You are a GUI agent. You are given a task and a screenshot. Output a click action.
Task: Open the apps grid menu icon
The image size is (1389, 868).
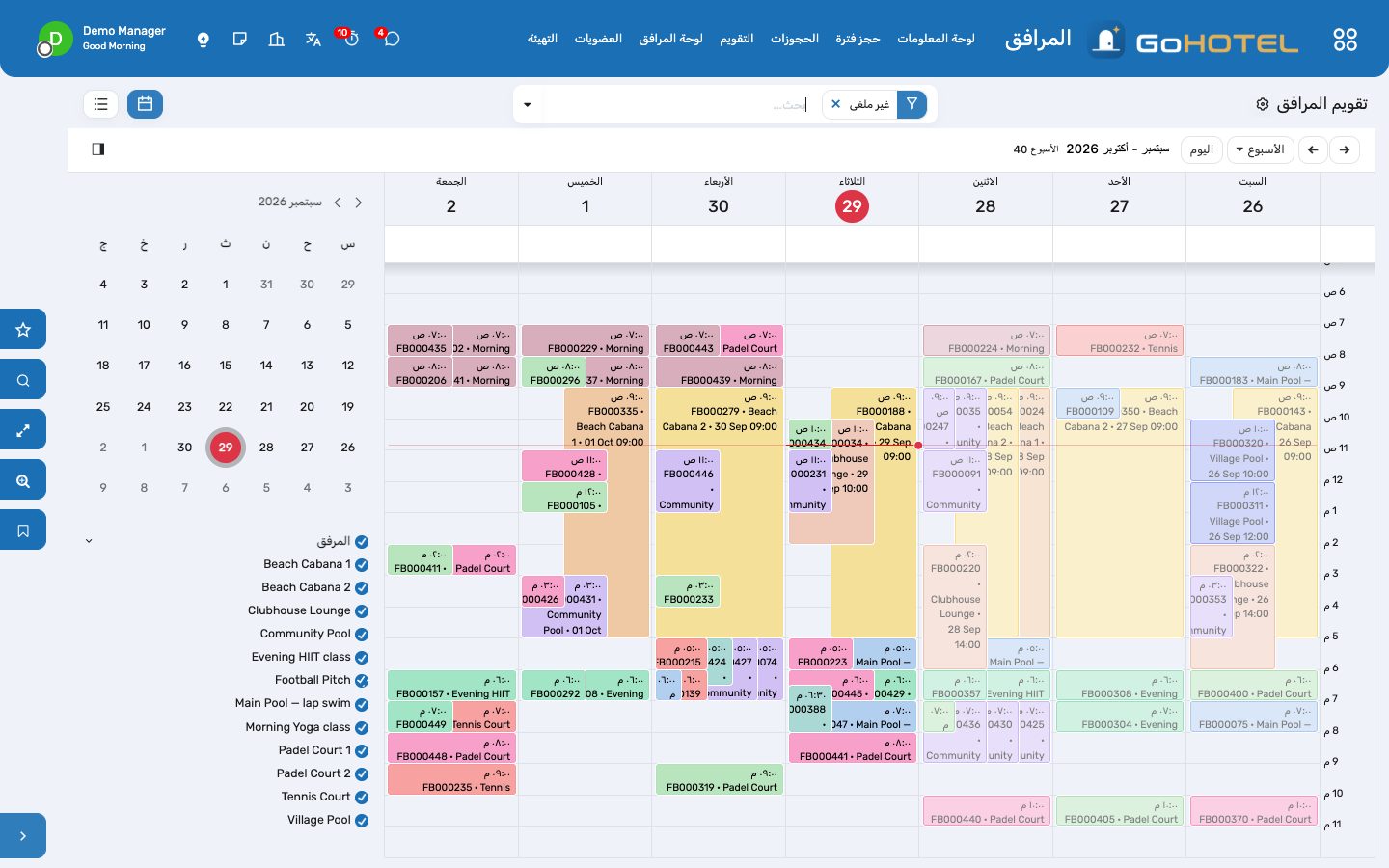1345,40
